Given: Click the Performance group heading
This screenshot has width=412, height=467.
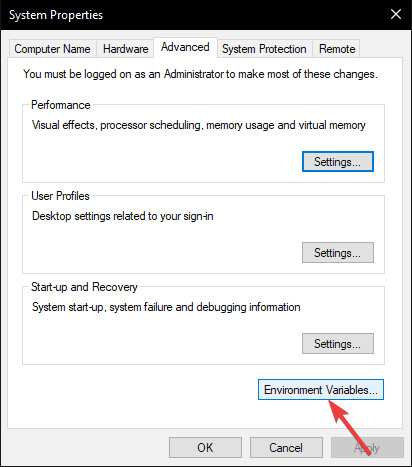Looking at the screenshot, I should coord(61,105).
